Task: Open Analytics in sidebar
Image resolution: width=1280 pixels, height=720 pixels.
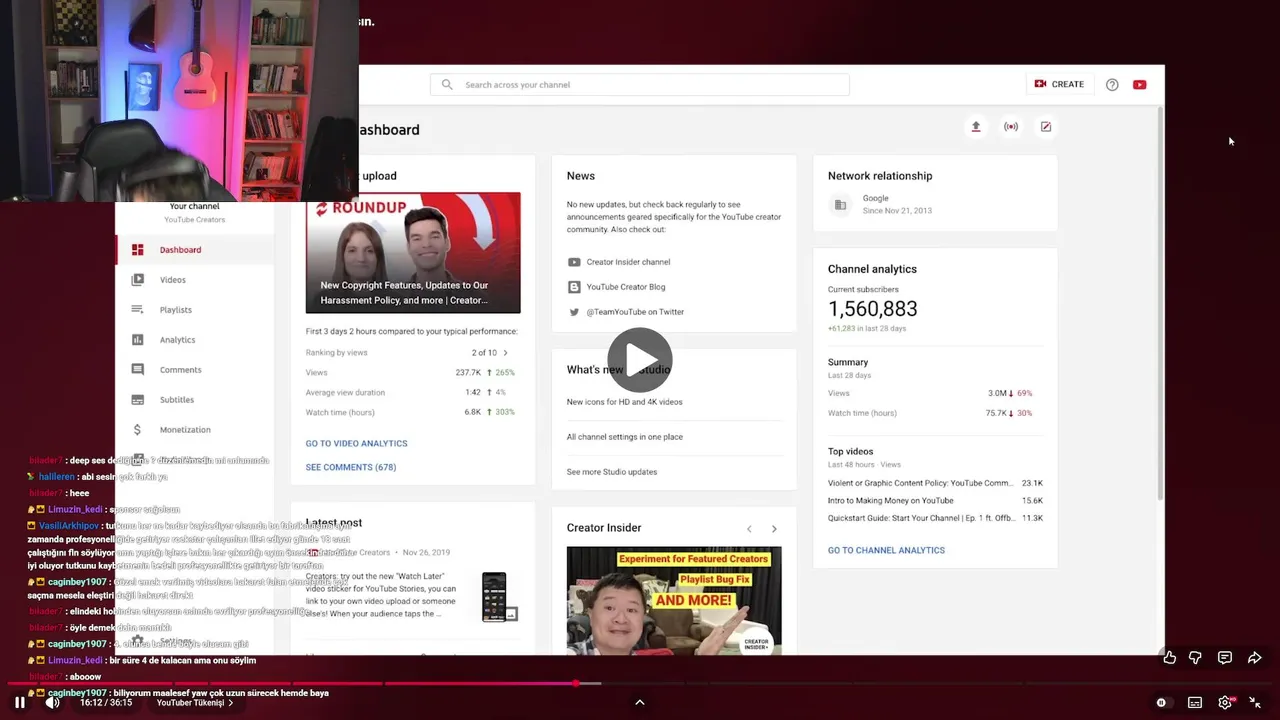Action: [195, 340]
